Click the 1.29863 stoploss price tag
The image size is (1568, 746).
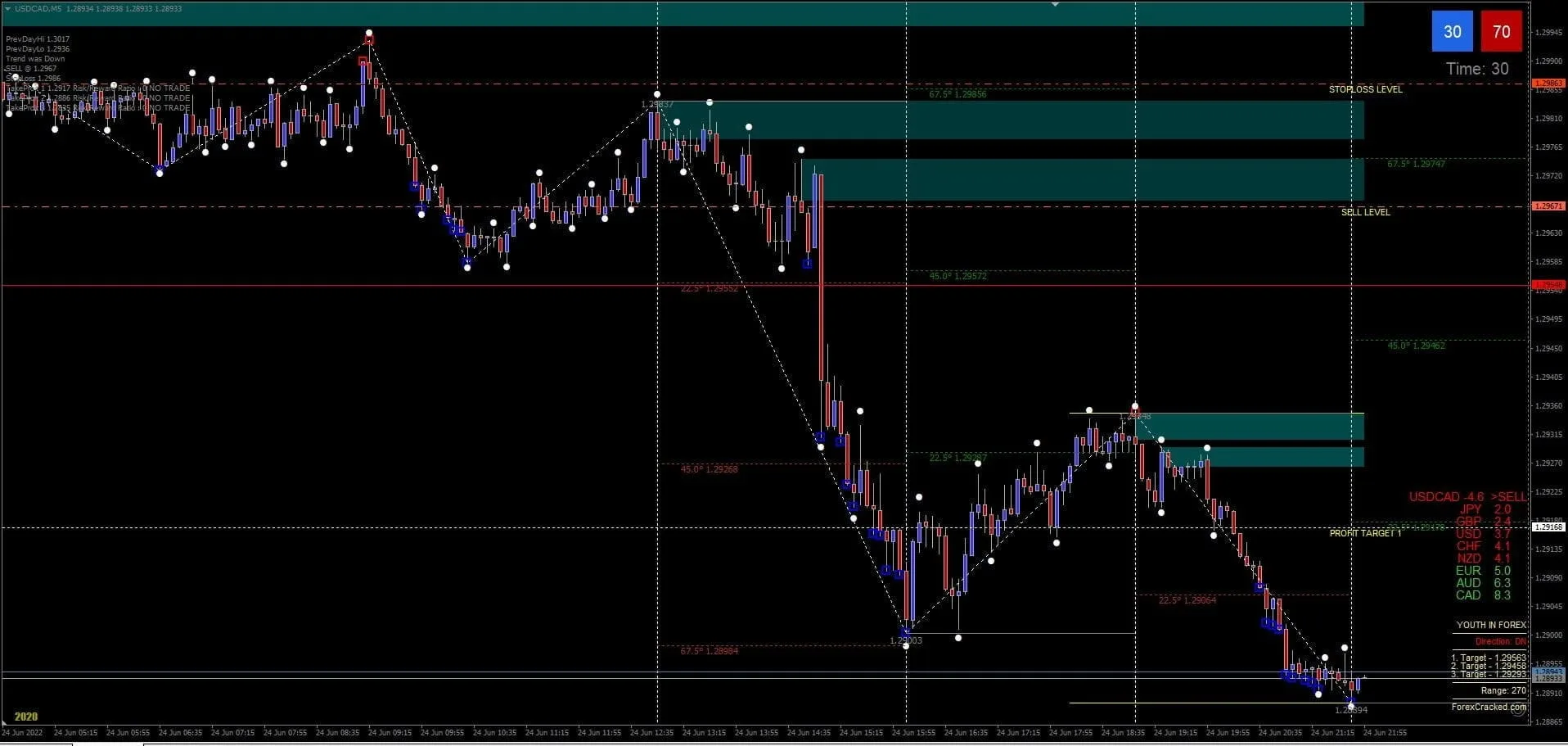(x=1548, y=84)
